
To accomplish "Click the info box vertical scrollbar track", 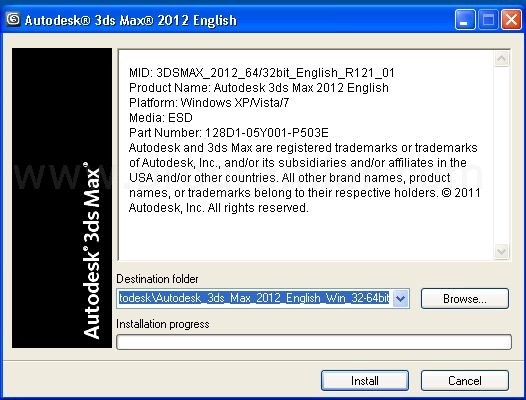I will (x=502, y=155).
